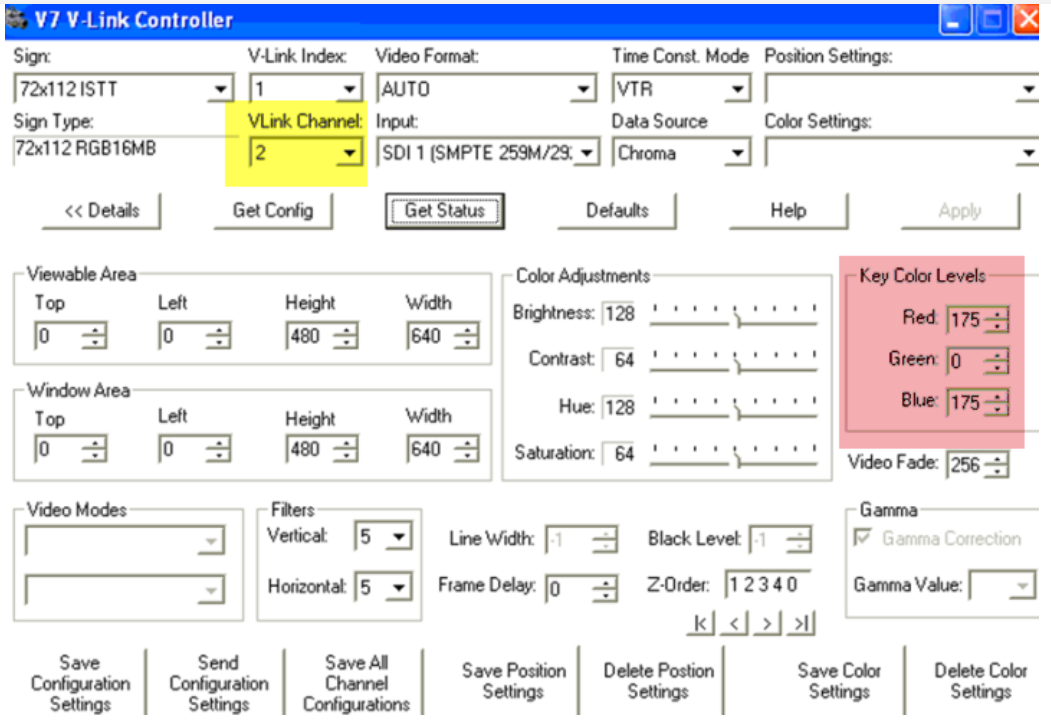Click the Viewable Area Height spinner
Image resolution: width=1051 pixels, height=725 pixels.
345,337
